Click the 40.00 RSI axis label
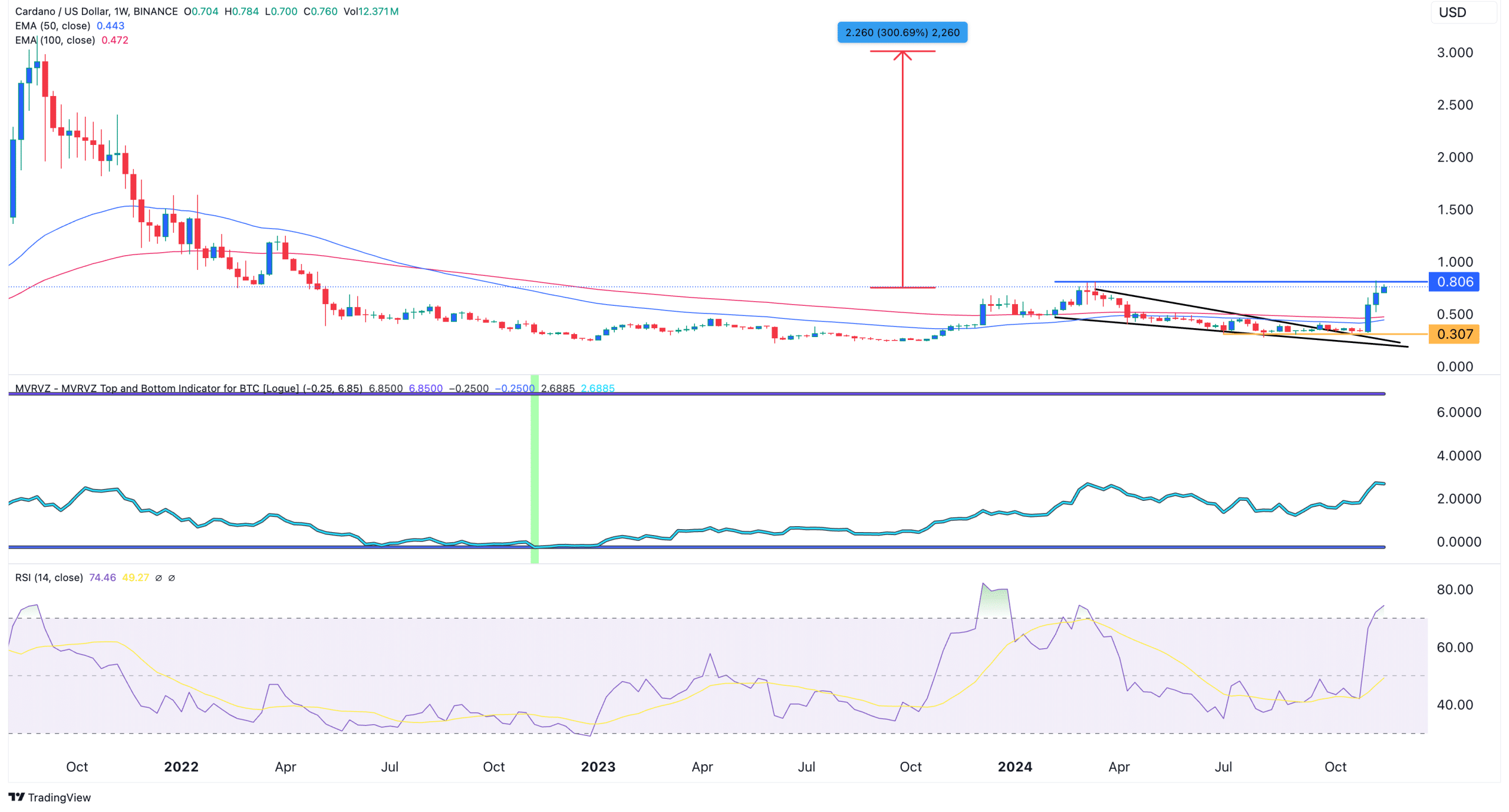The image size is (1509, 812). [1454, 705]
